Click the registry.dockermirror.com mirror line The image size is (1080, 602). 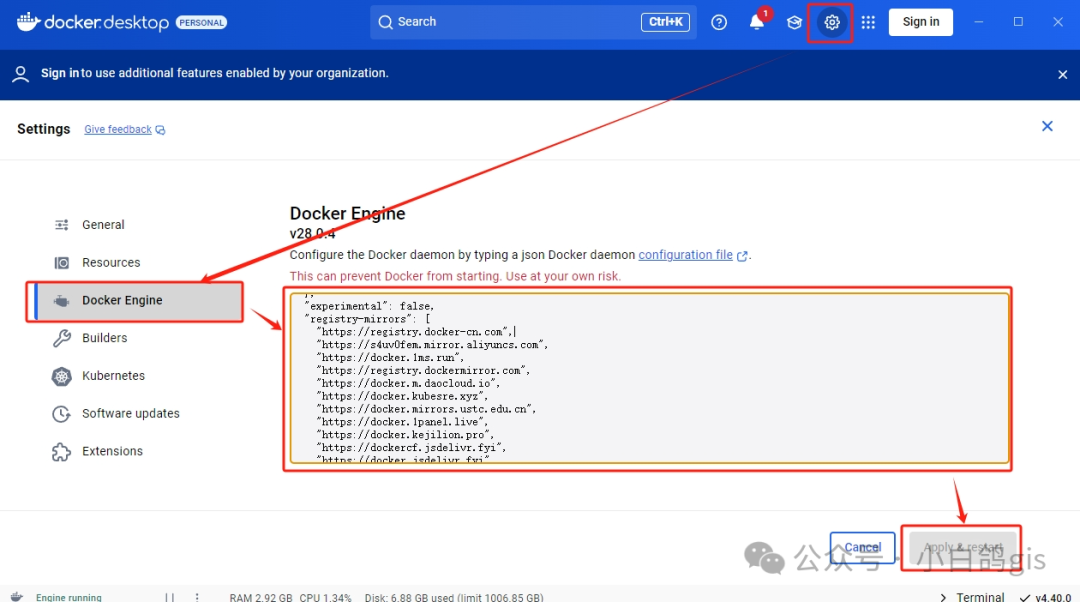(x=423, y=371)
